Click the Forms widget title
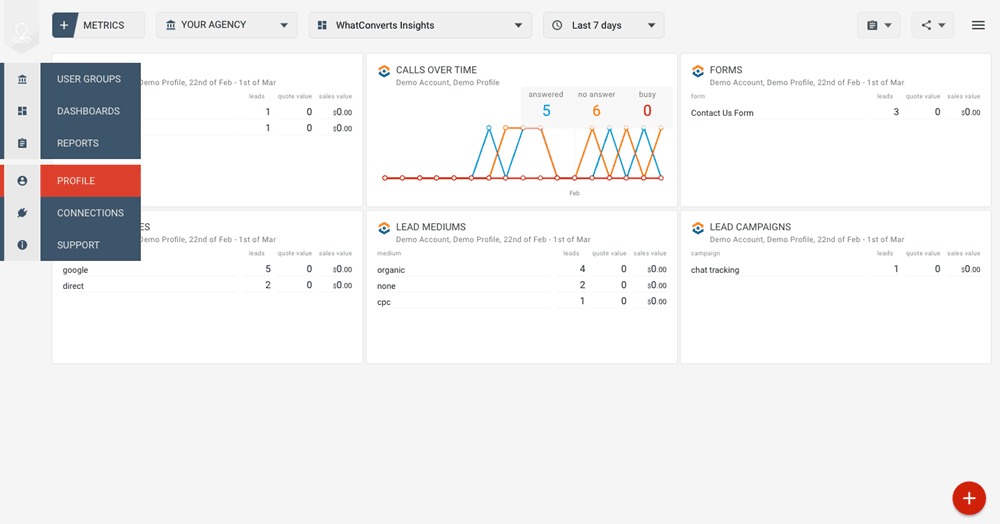Image resolution: width=1000 pixels, height=524 pixels. tap(726, 70)
